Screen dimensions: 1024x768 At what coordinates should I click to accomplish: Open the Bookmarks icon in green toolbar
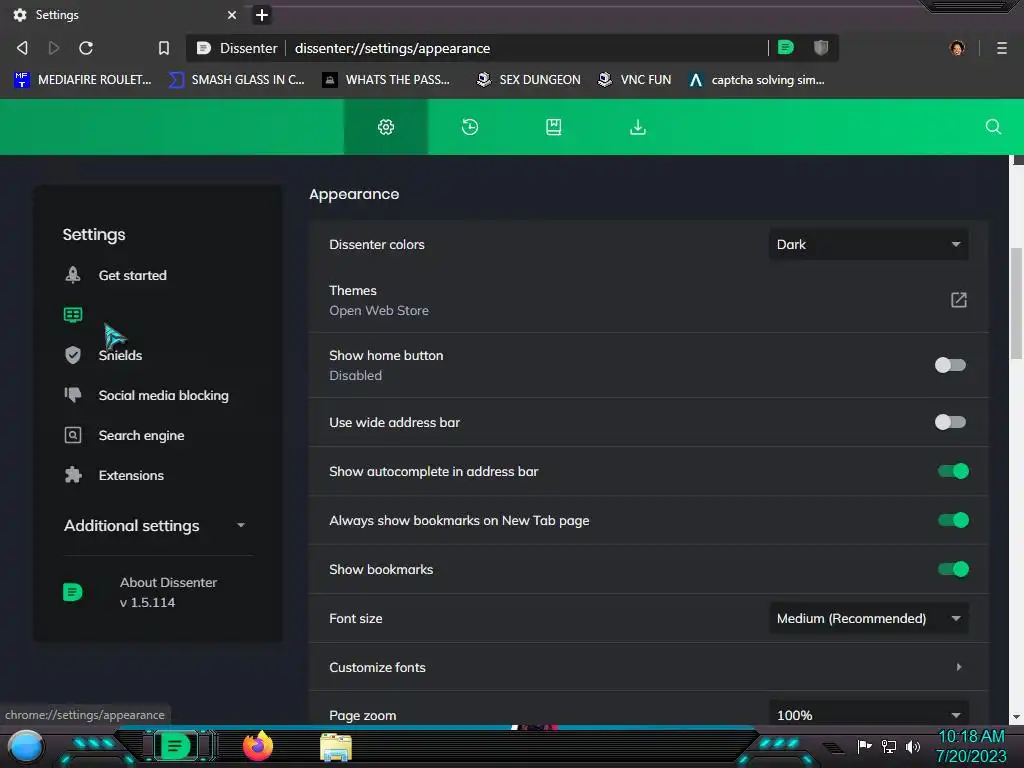click(554, 127)
